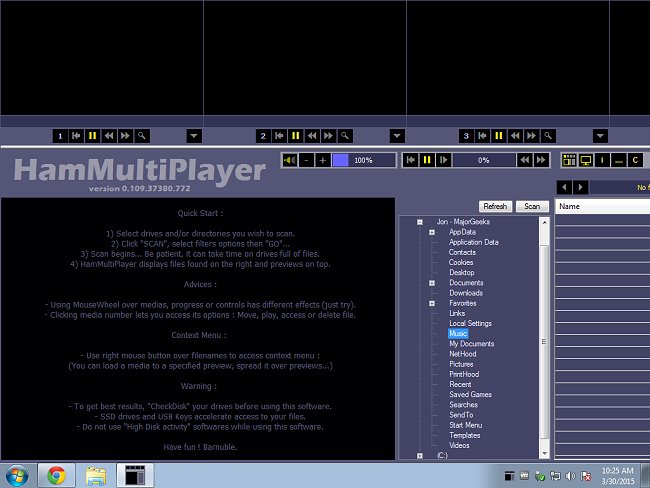The image size is (650, 488).
Task: Open the preview 2 dropdown arrow
Action: 397,136
